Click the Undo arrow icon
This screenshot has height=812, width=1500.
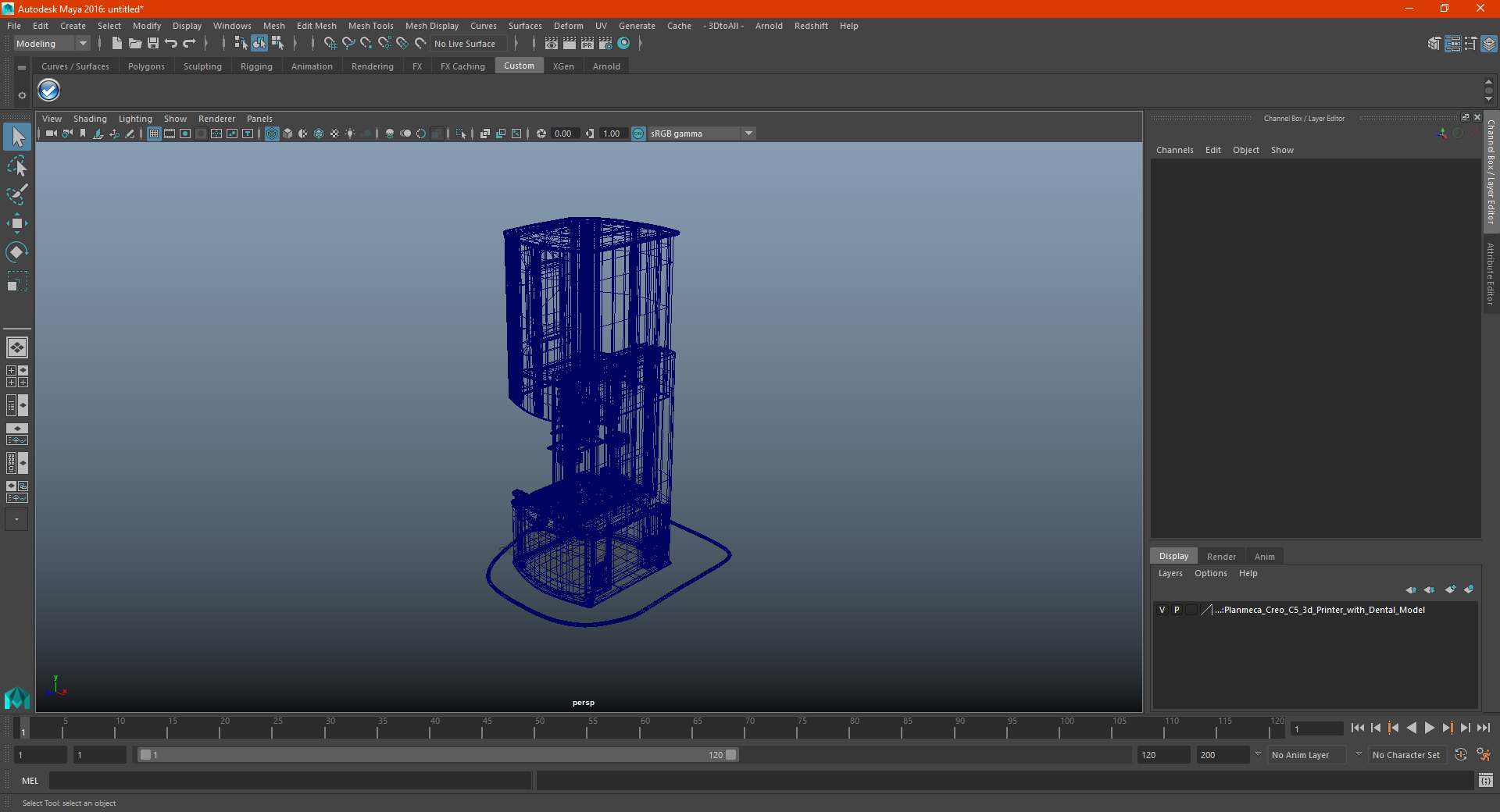[x=171, y=44]
